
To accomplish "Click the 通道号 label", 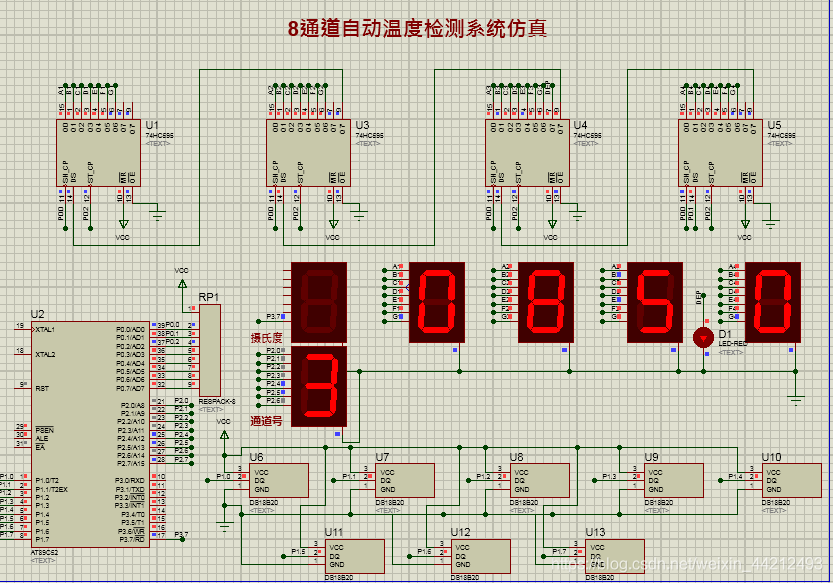I will pyautogui.click(x=267, y=421).
